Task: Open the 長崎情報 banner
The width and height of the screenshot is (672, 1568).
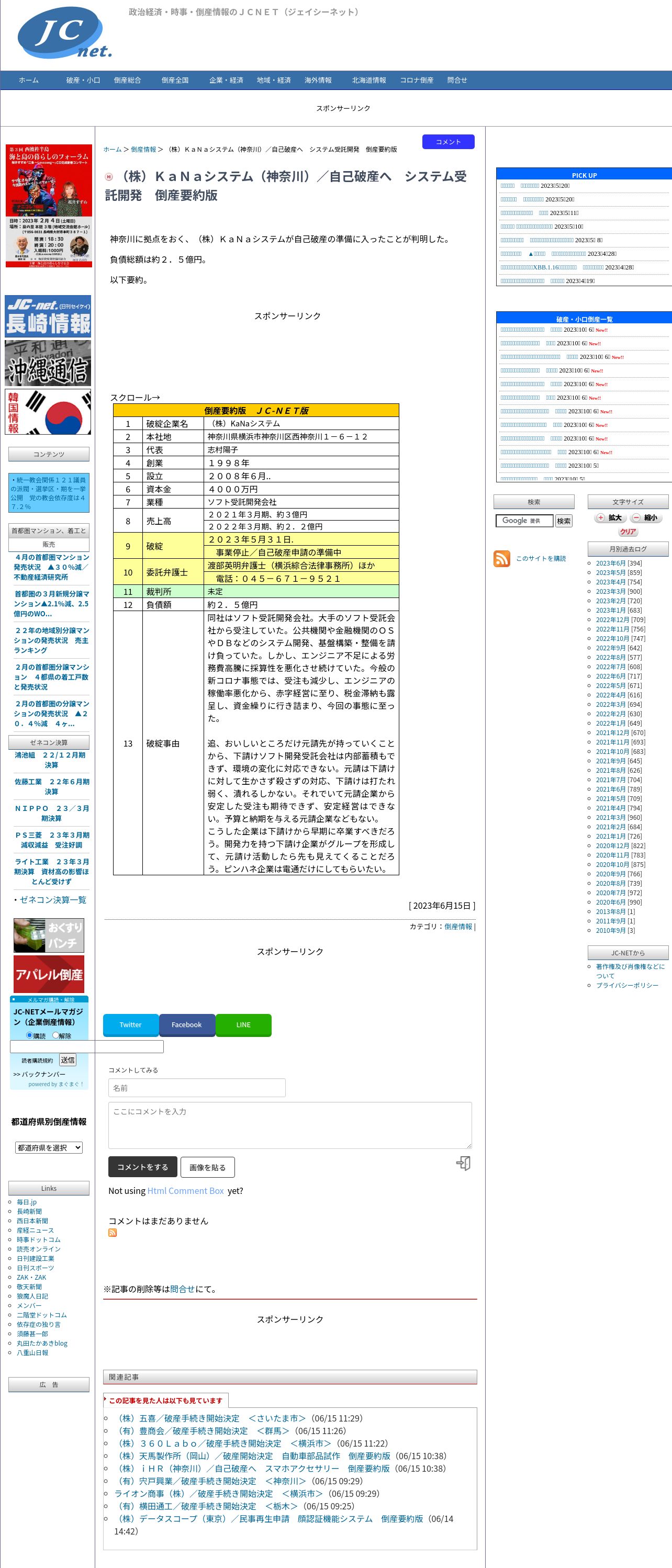Action: point(48,316)
